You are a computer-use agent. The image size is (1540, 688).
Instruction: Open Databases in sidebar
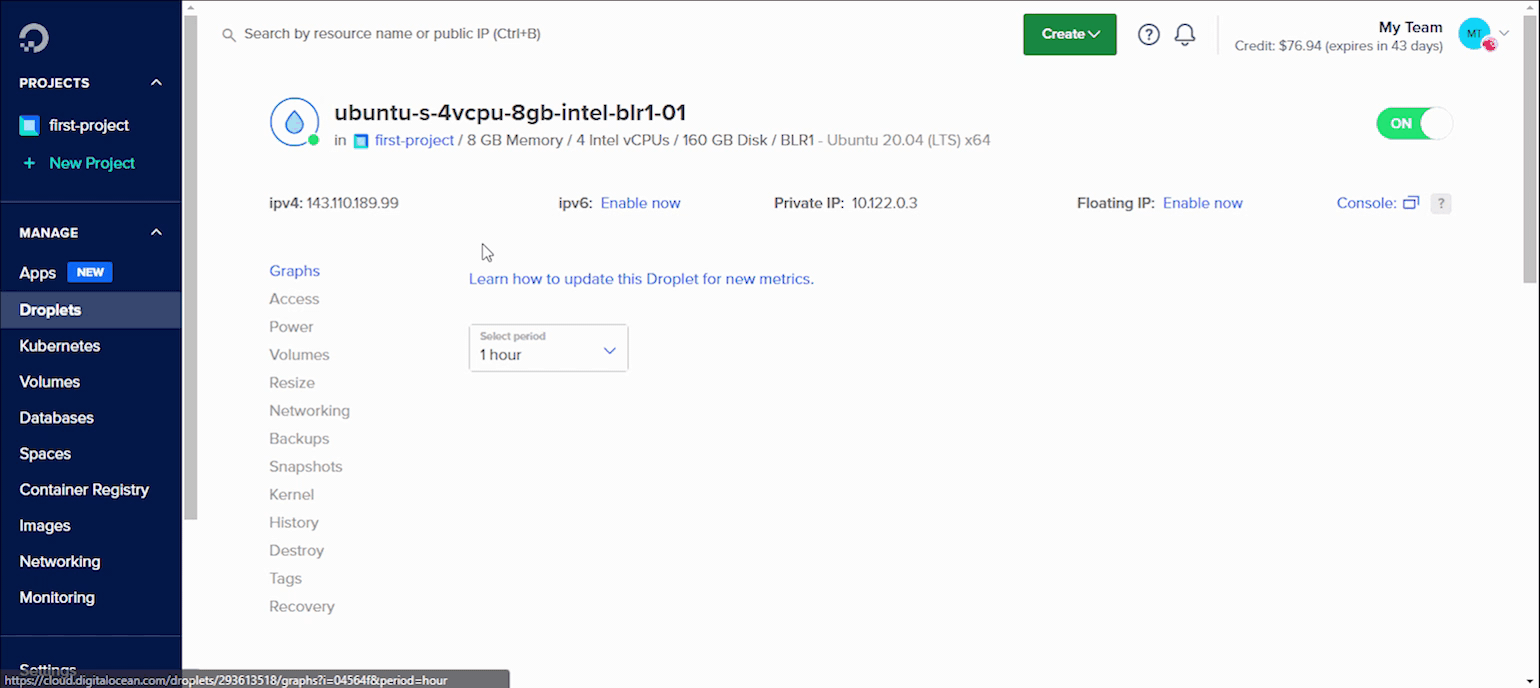57,418
